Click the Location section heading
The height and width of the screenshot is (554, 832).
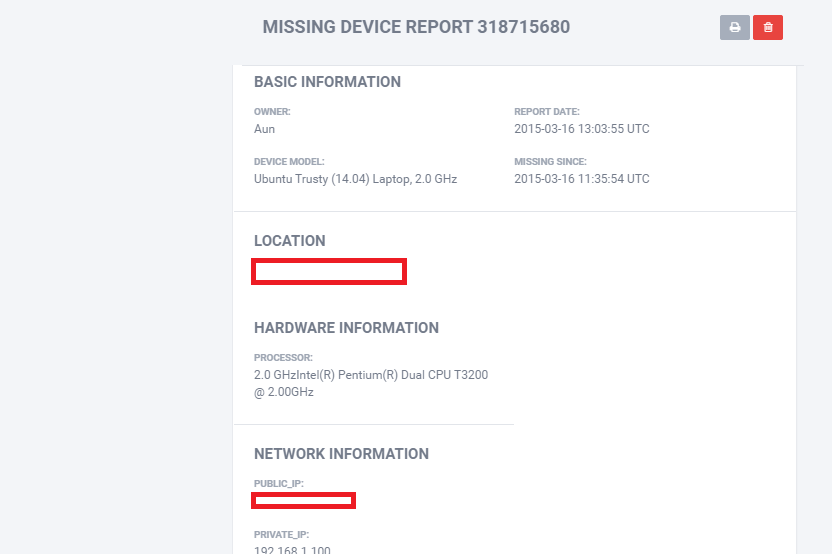pyautogui.click(x=289, y=241)
